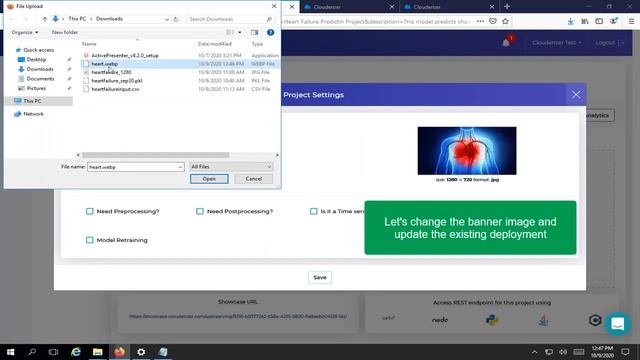Open the help icon in File Upload dialog

pyautogui.click(x=270, y=32)
